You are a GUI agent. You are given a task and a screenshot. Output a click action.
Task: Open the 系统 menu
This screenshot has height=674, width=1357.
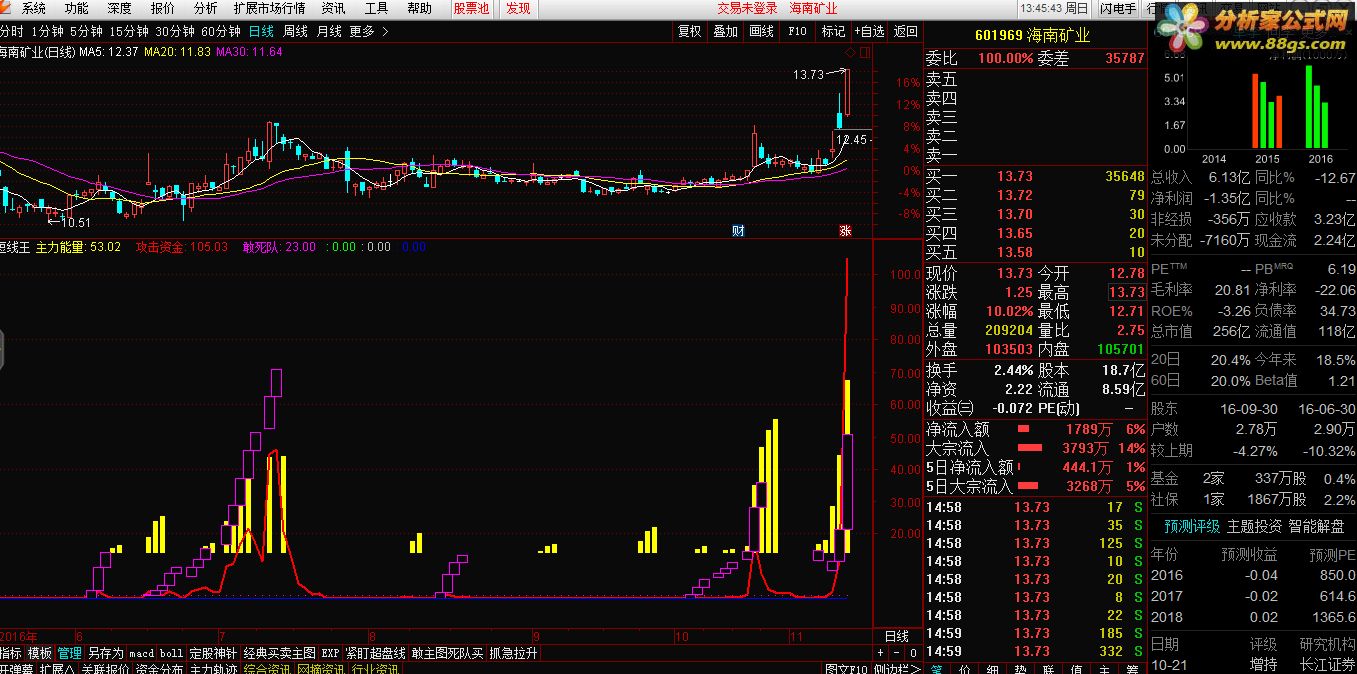tap(34, 8)
